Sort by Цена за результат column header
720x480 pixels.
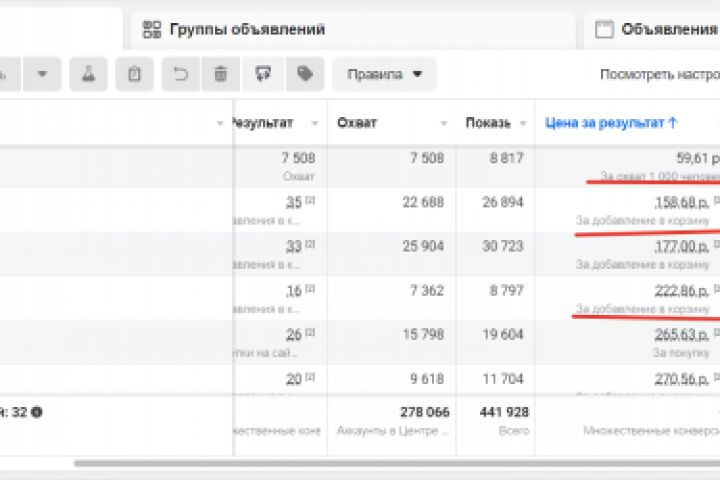[610, 123]
